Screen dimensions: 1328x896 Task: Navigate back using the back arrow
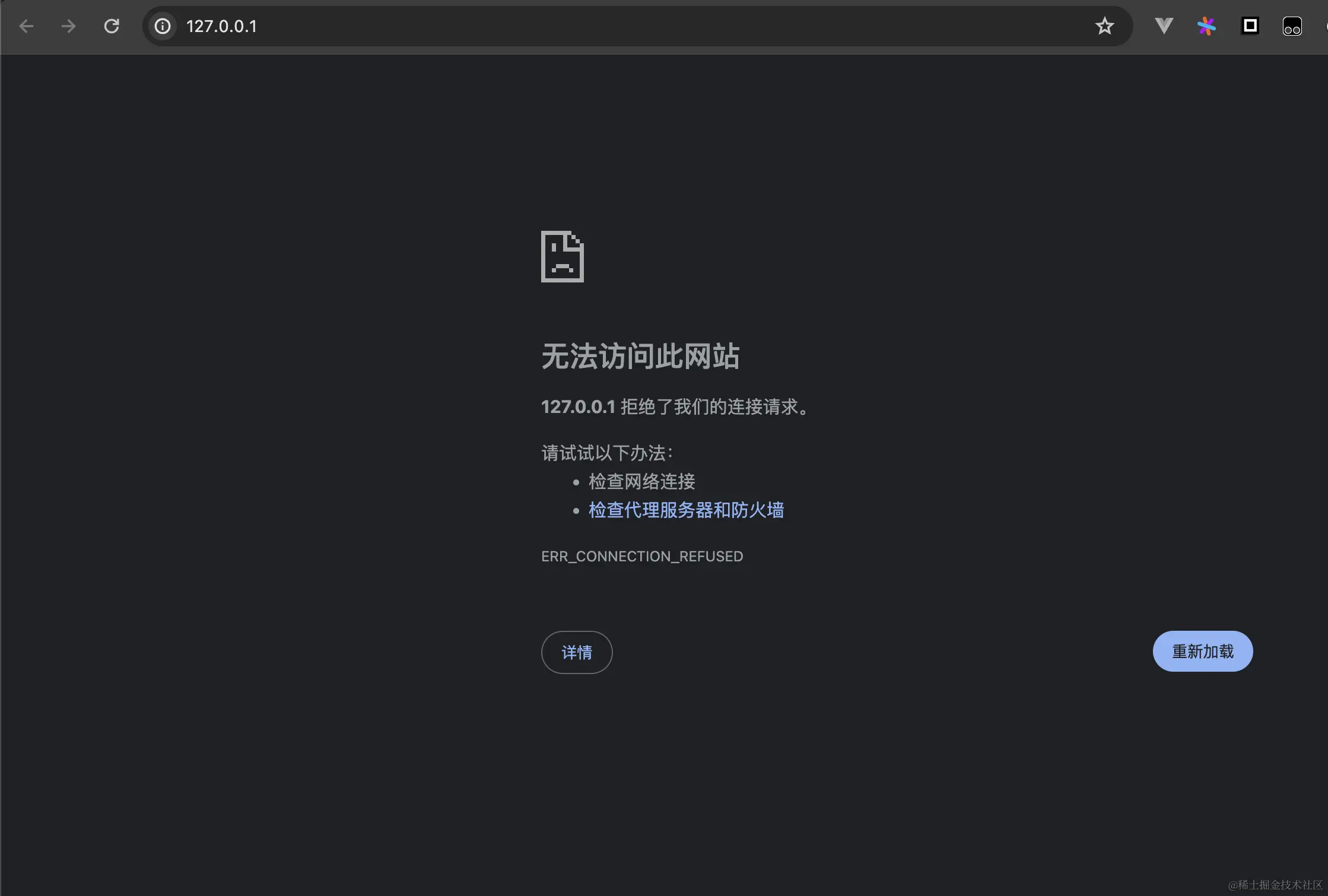pyautogui.click(x=26, y=26)
